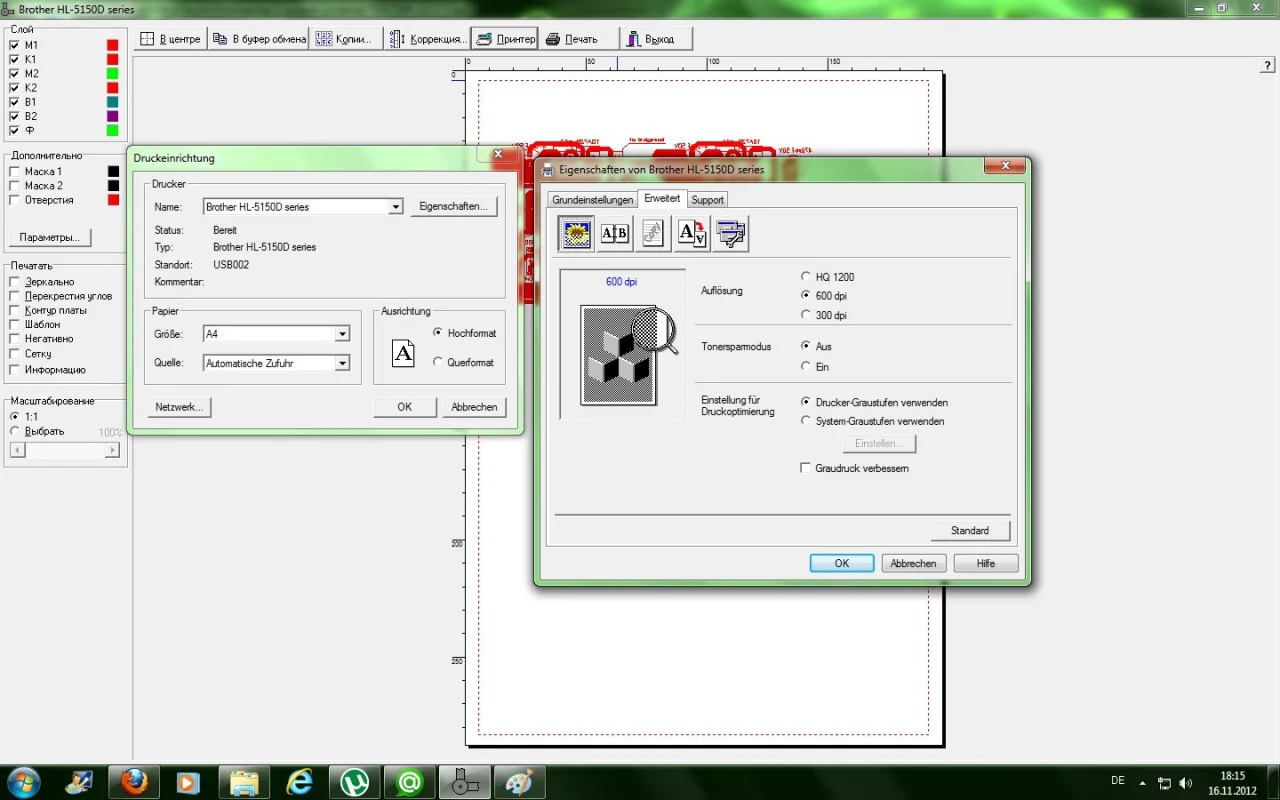Screen dimensions: 1280x800
Task: Open the paper Größe dropdown
Action: point(343,334)
